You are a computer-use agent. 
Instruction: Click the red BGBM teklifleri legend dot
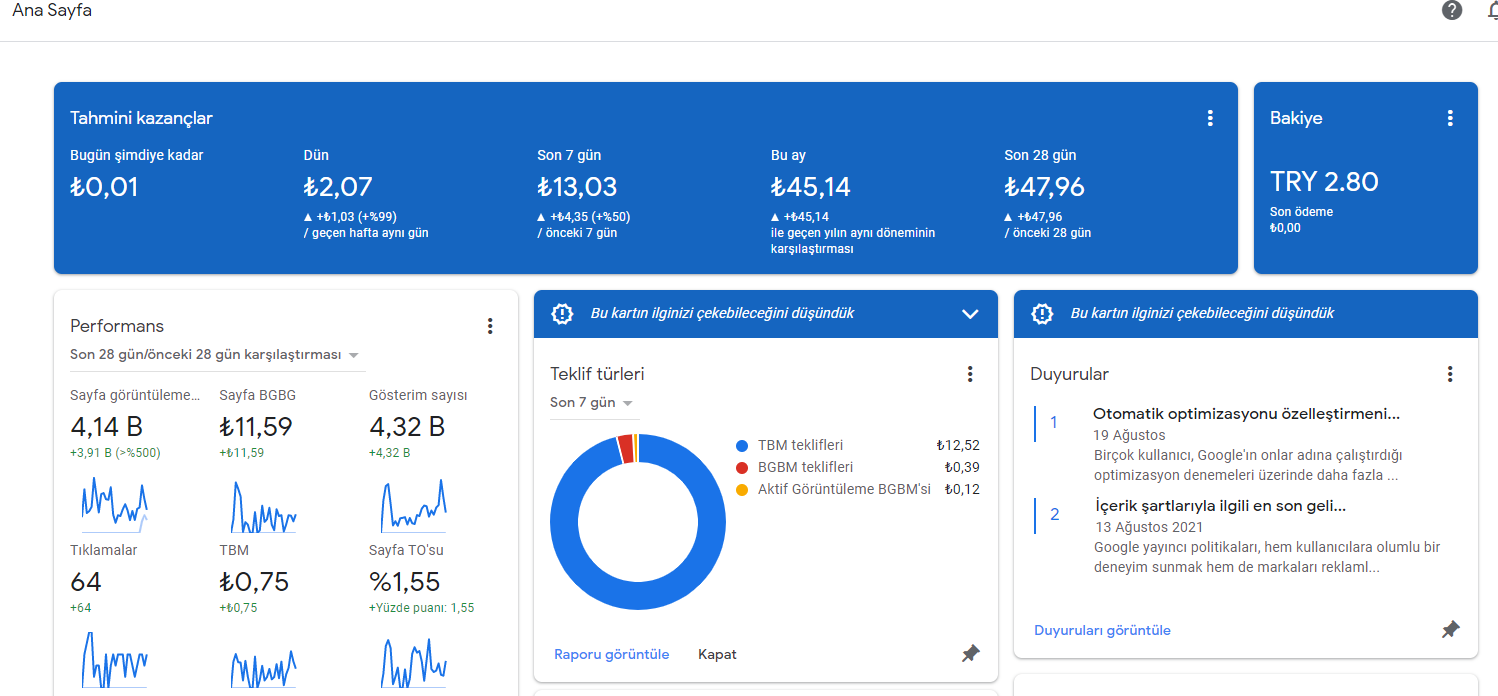[742, 468]
